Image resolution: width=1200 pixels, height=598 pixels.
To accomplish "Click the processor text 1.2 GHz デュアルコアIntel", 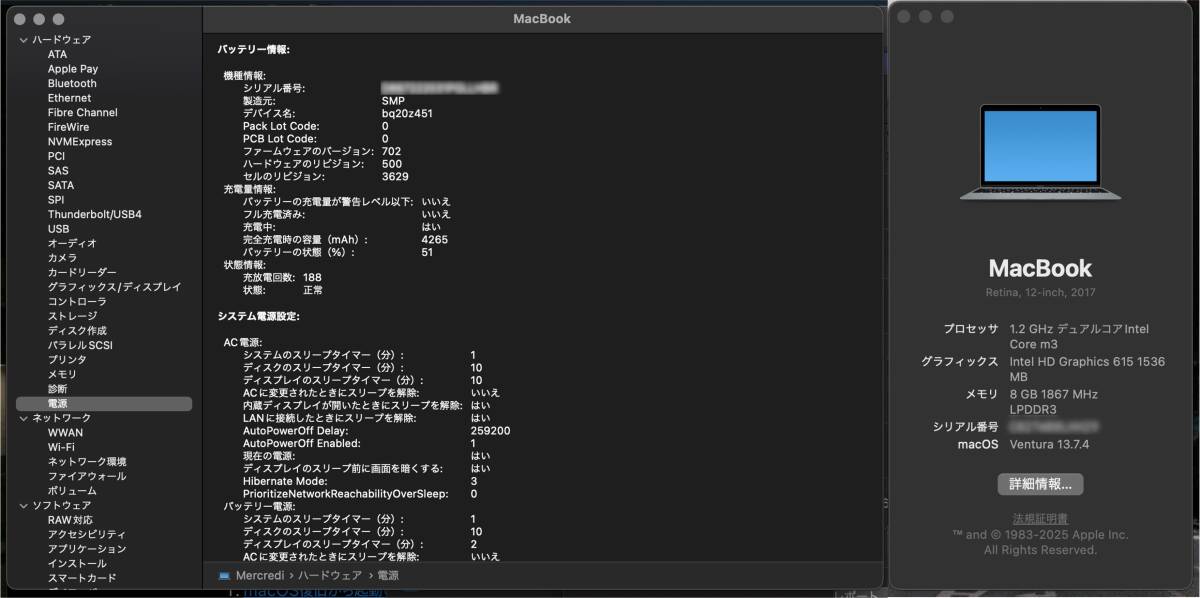I will (x=1079, y=329).
